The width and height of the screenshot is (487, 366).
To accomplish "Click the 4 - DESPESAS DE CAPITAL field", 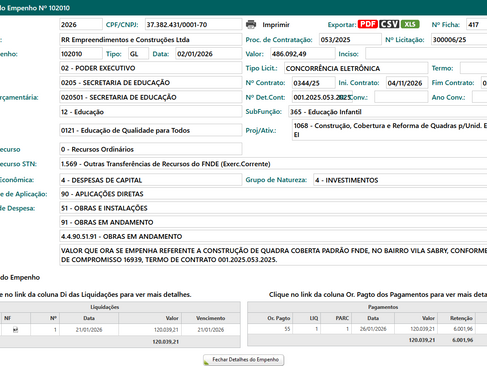I will point(151,180).
